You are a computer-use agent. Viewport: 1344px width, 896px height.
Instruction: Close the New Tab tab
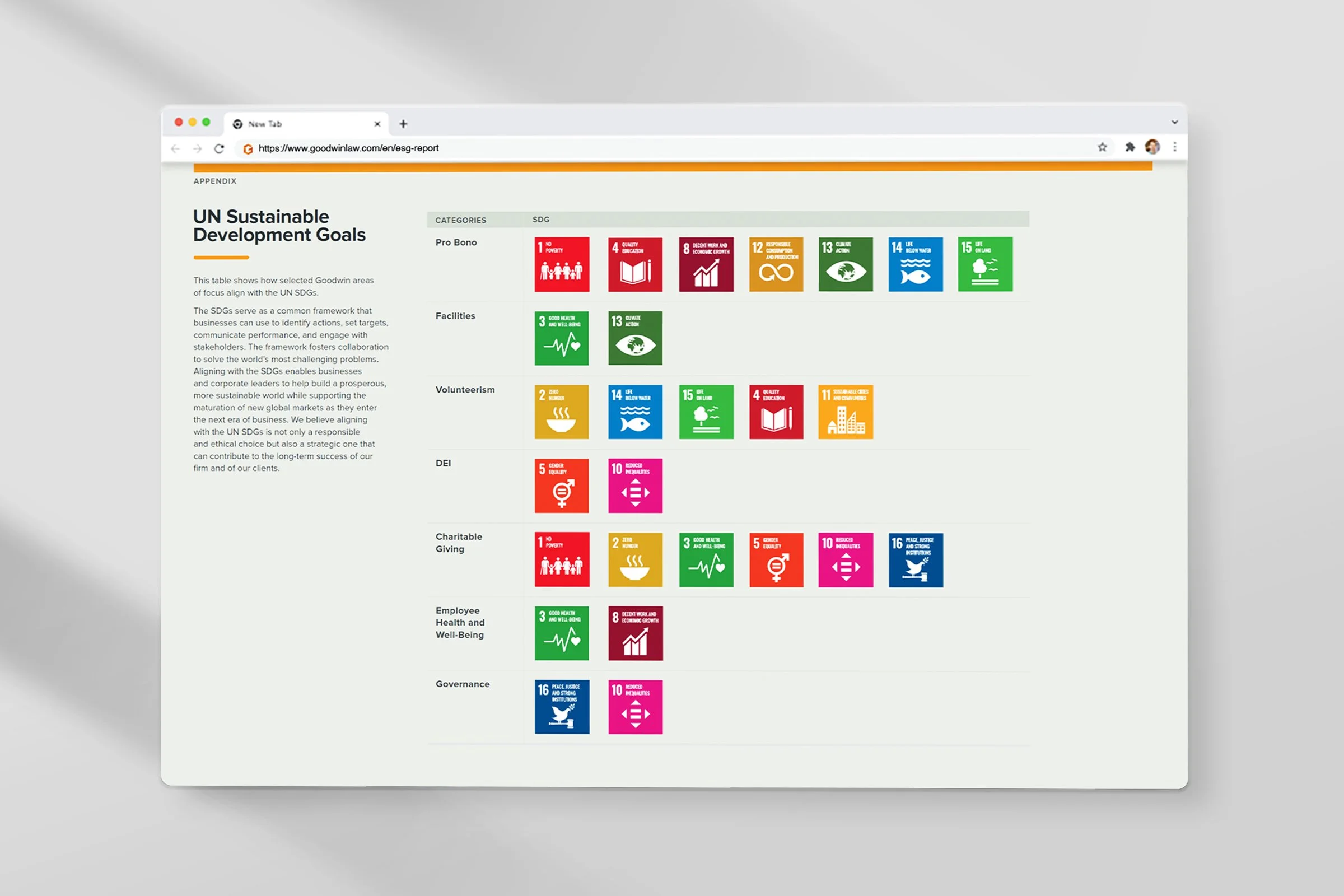click(x=377, y=124)
